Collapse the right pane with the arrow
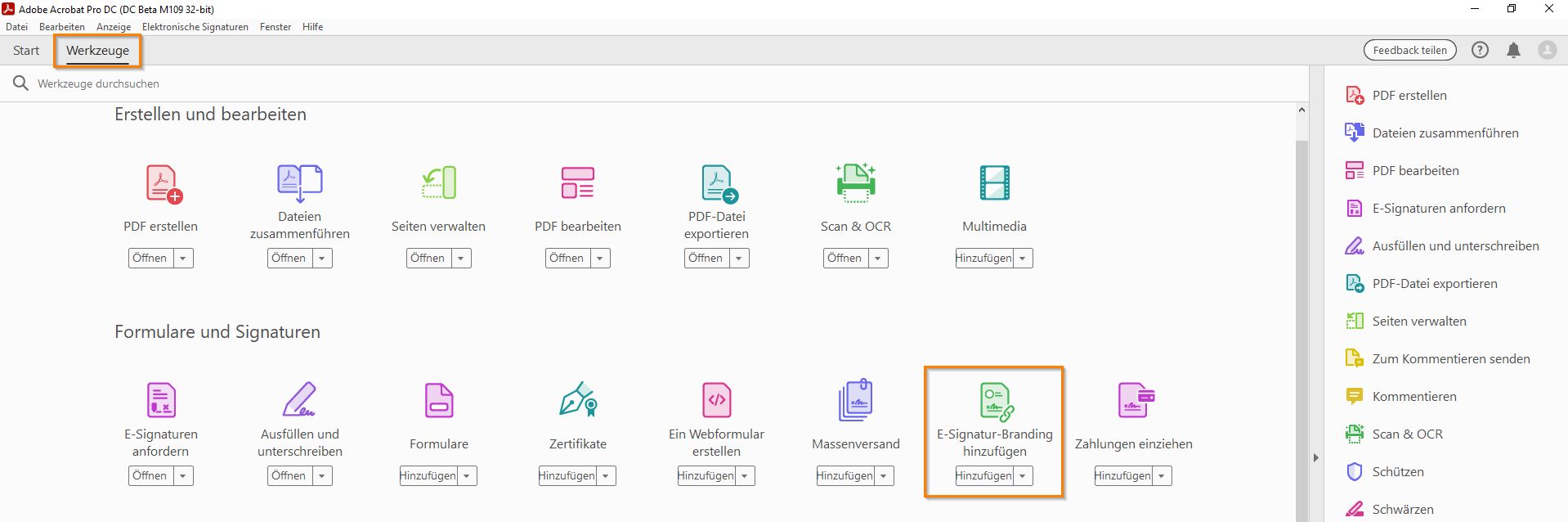 click(1316, 457)
